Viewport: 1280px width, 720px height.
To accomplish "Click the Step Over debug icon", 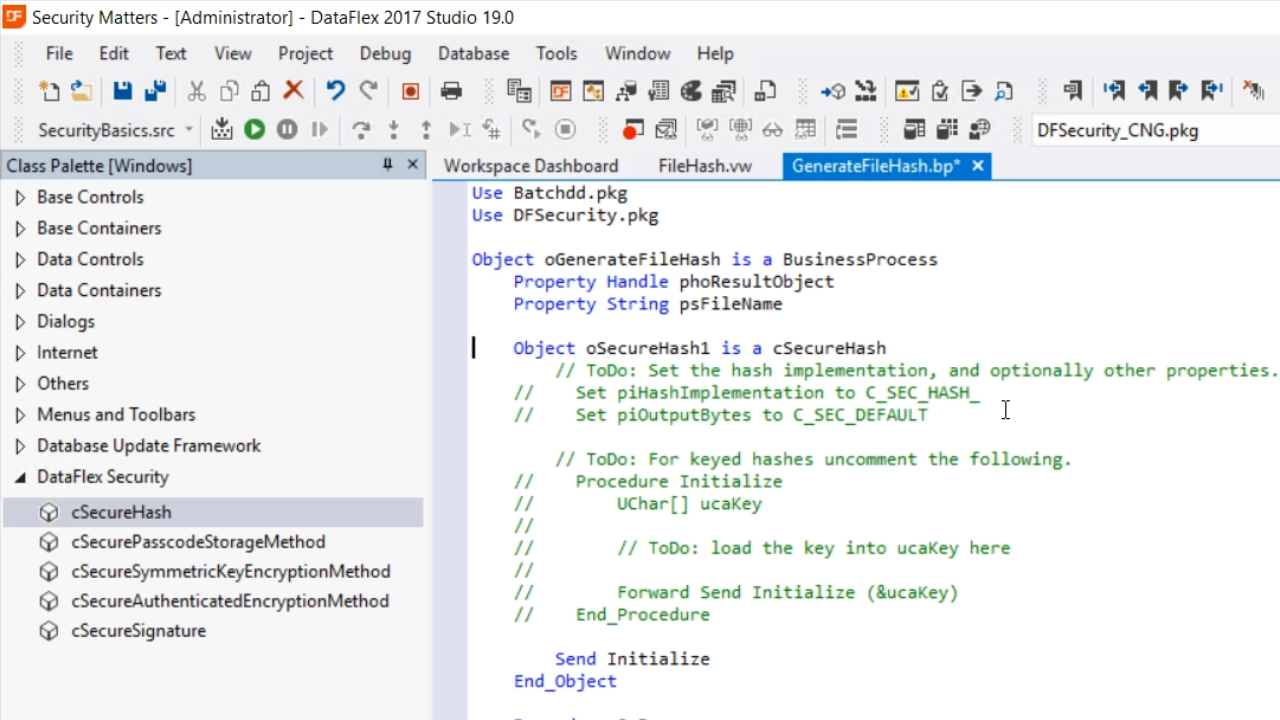I will tap(361, 129).
